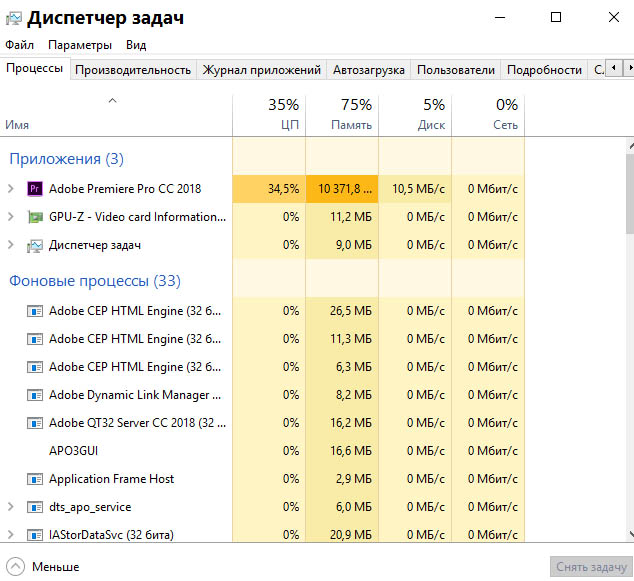Click the Task Manager title bar icon

point(14,19)
